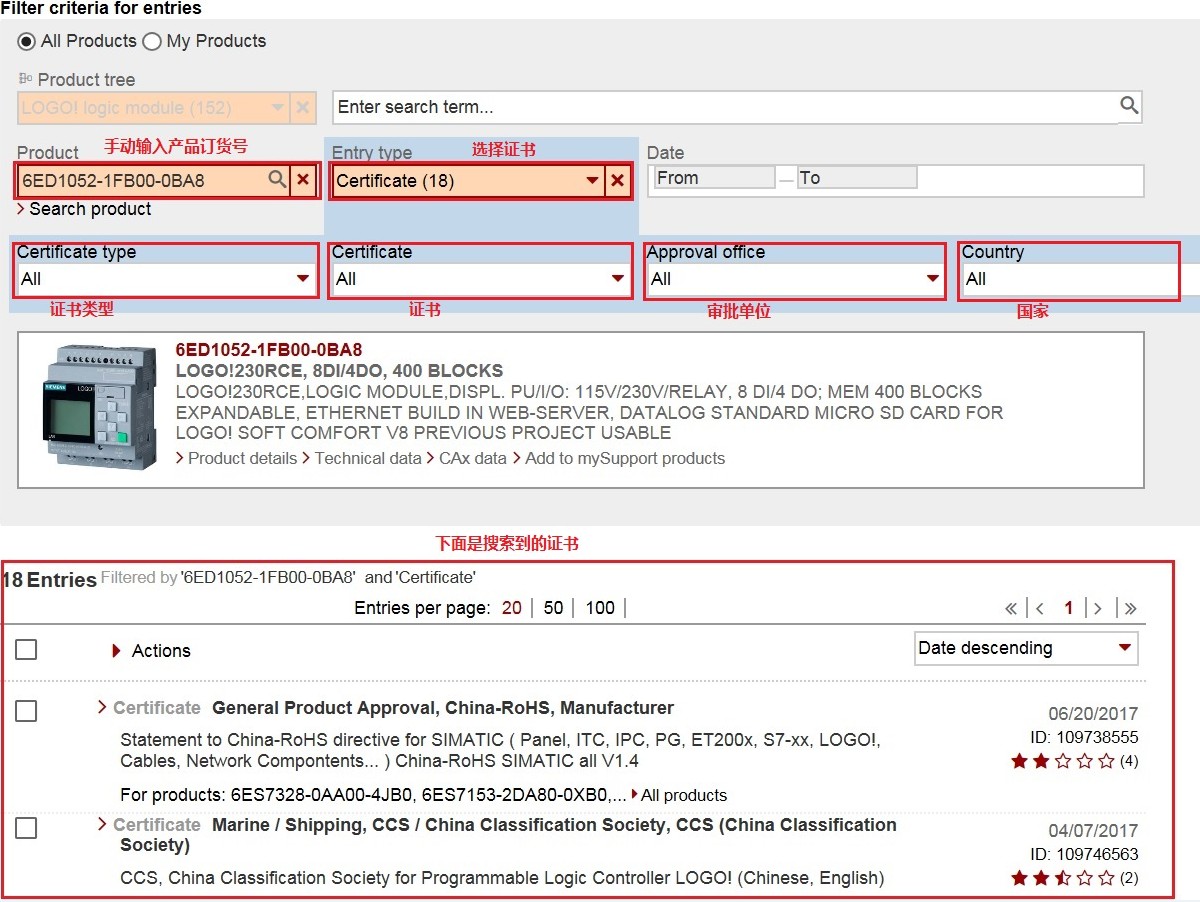Go to last page of entries
Screen dimensions: 1200x902
(x=1131, y=608)
